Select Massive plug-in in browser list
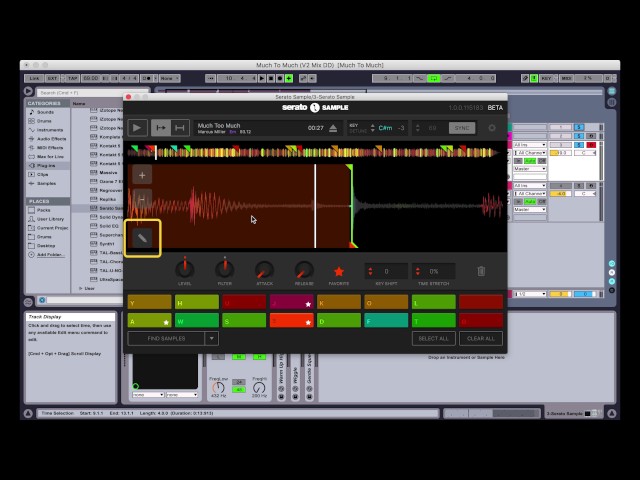Viewport: 640px width, 480px height. 108,173
